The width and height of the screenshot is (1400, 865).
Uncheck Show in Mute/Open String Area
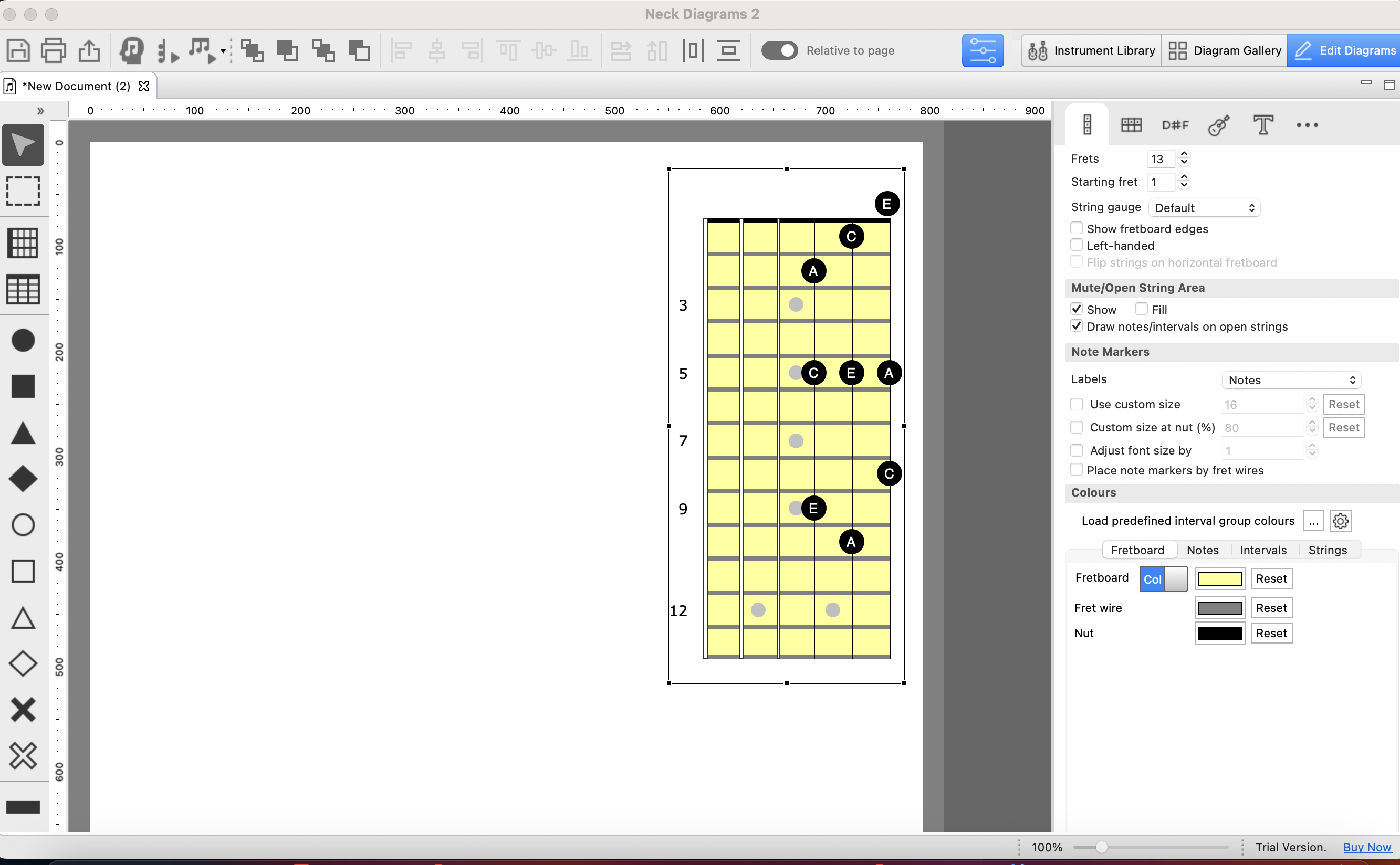pyautogui.click(x=1077, y=309)
